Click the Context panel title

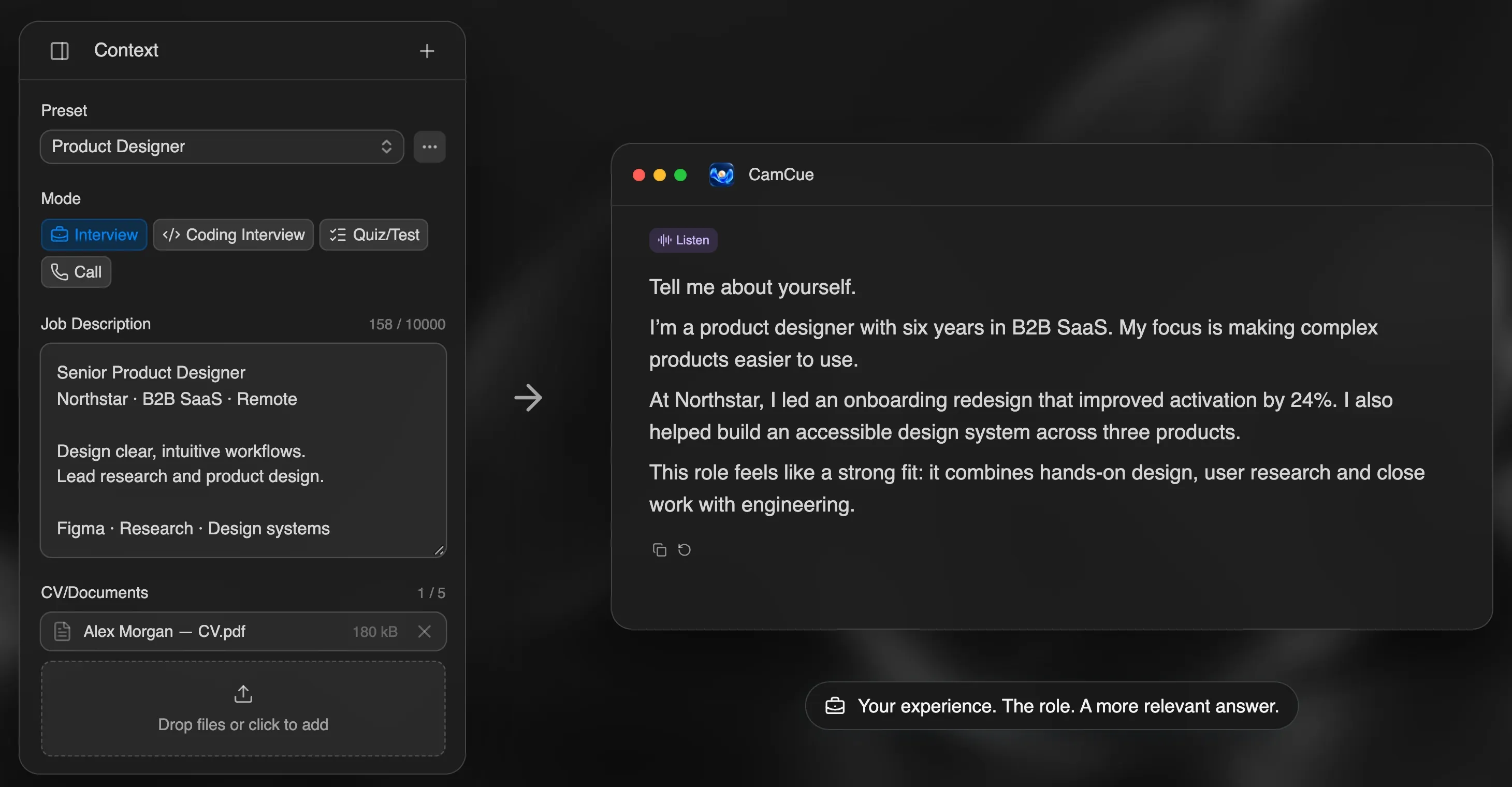(126, 50)
